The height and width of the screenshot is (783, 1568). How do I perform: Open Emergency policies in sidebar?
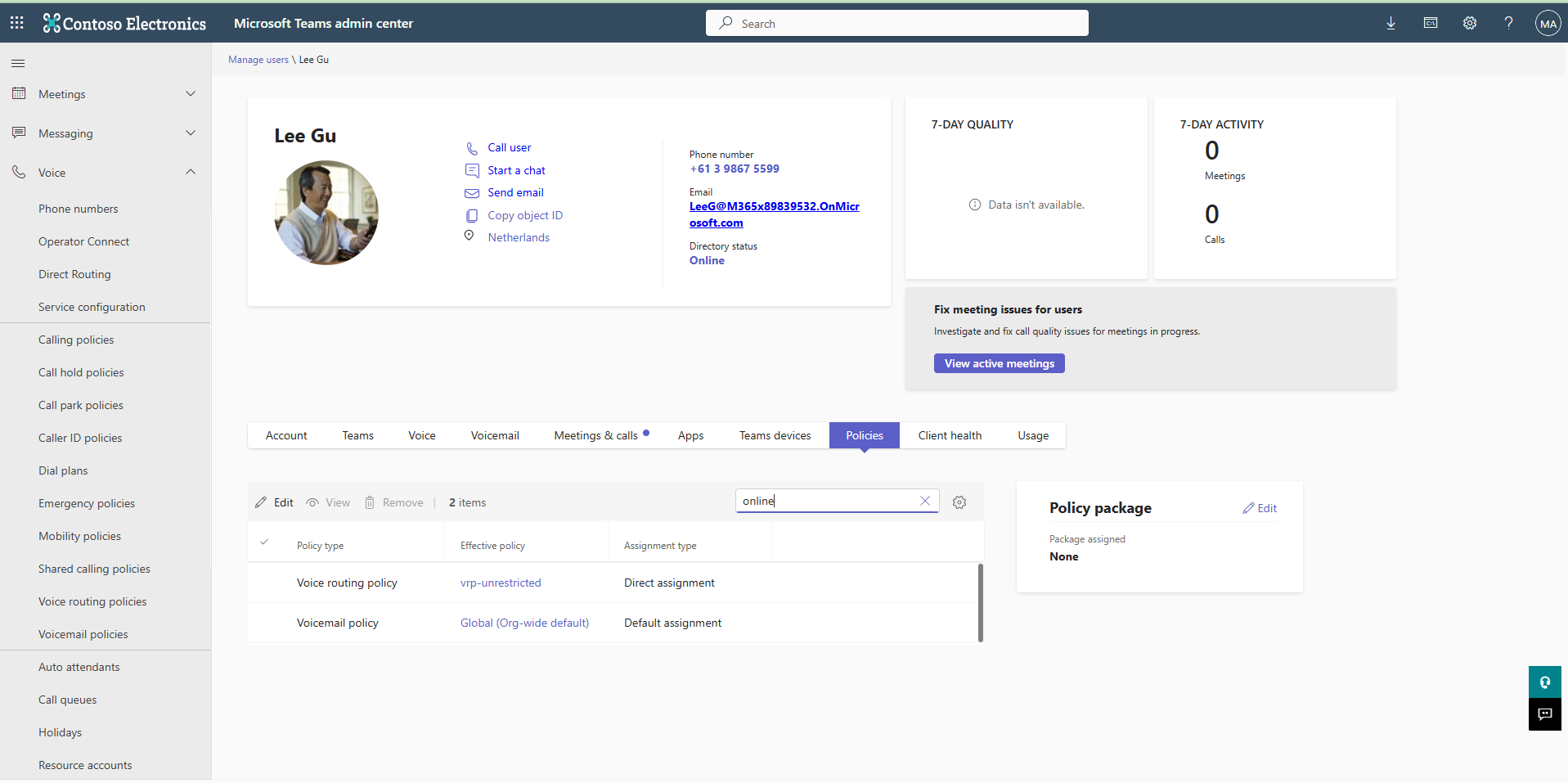click(87, 503)
